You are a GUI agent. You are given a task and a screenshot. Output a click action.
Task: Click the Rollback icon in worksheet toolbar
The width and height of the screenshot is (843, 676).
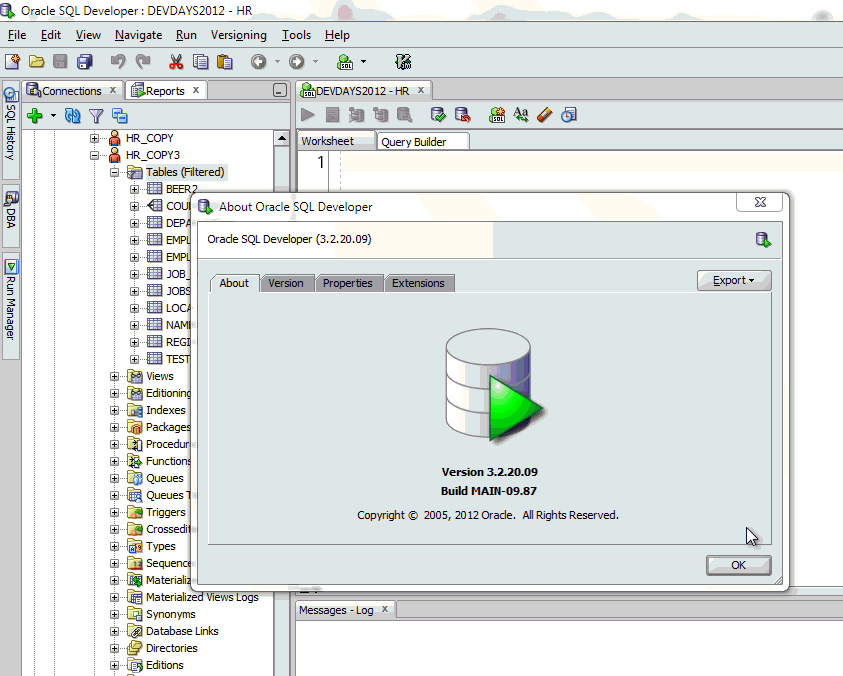462,116
